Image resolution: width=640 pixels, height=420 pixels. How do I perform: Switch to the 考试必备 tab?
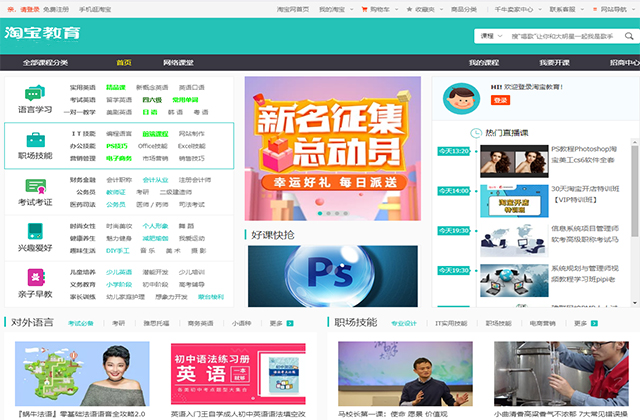tap(80, 323)
